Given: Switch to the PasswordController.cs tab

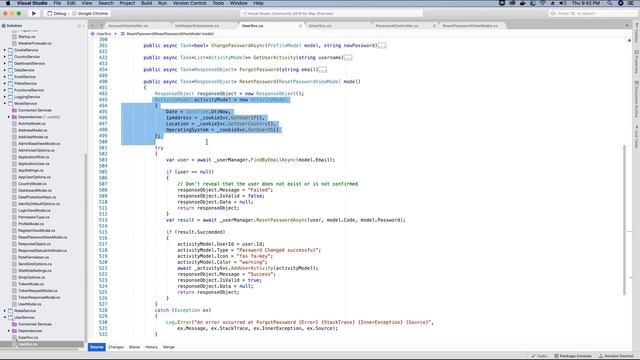Looking at the screenshot, I should pyautogui.click(x=397, y=26).
